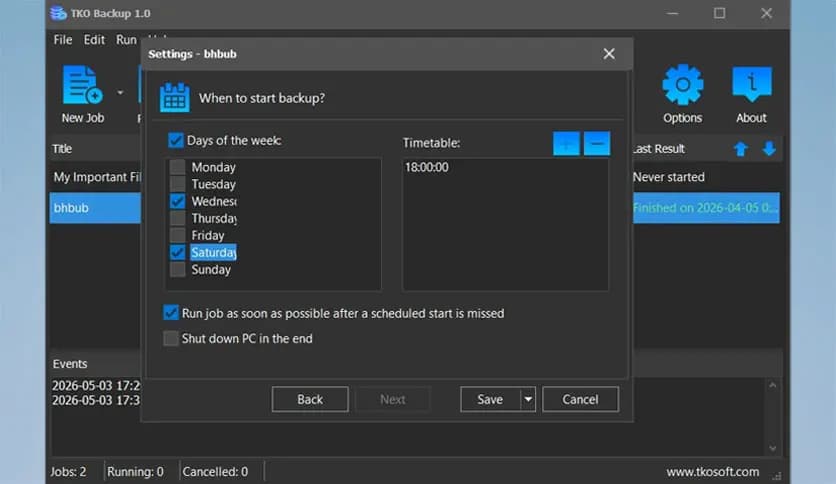Check the Thursday checkbox
Image resolution: width=836 pixels, height=484 pixels.
tap(178, 218)
